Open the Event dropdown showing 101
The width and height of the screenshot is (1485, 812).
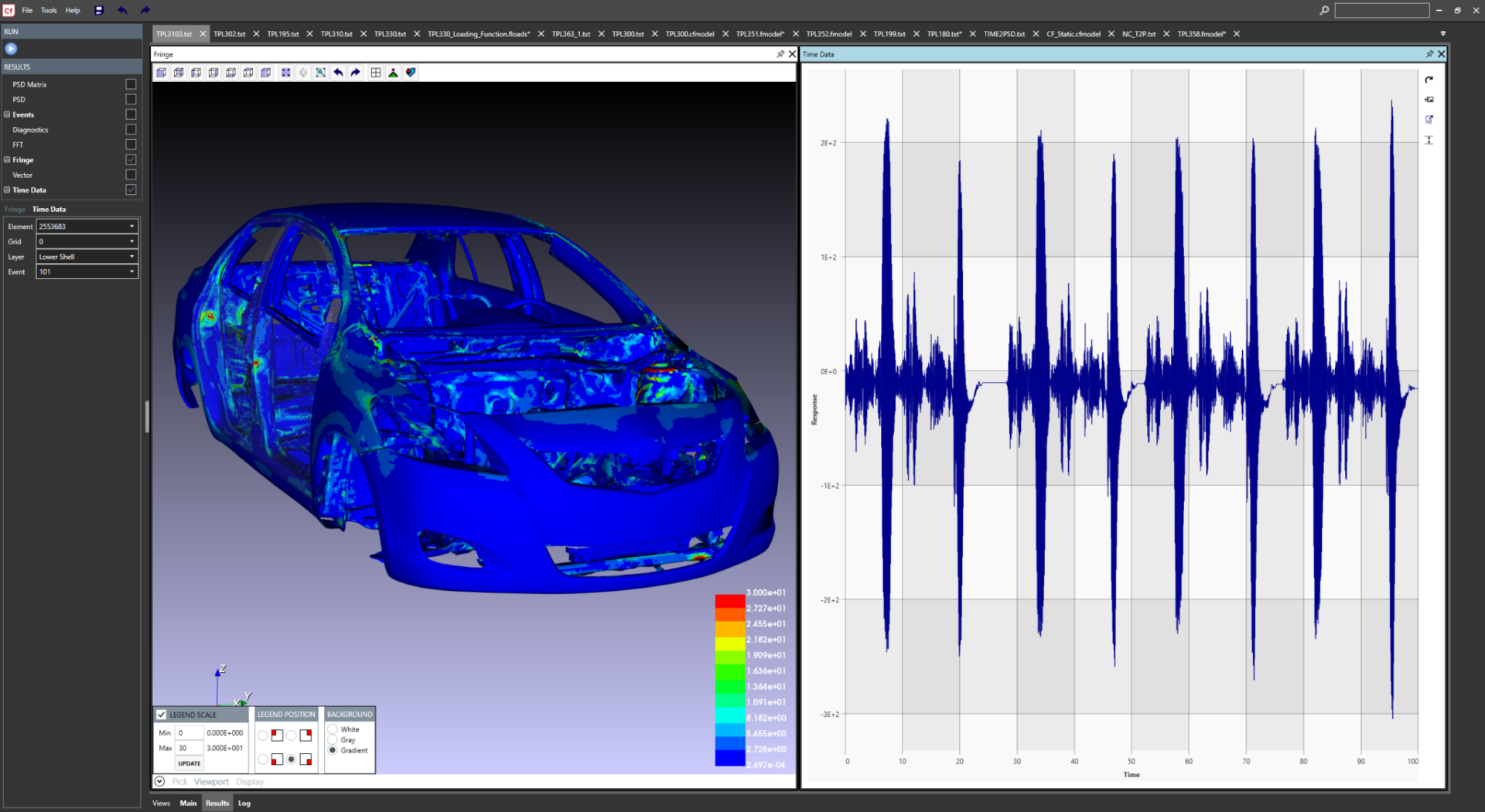pyautogui.click(x=87, y=271)
